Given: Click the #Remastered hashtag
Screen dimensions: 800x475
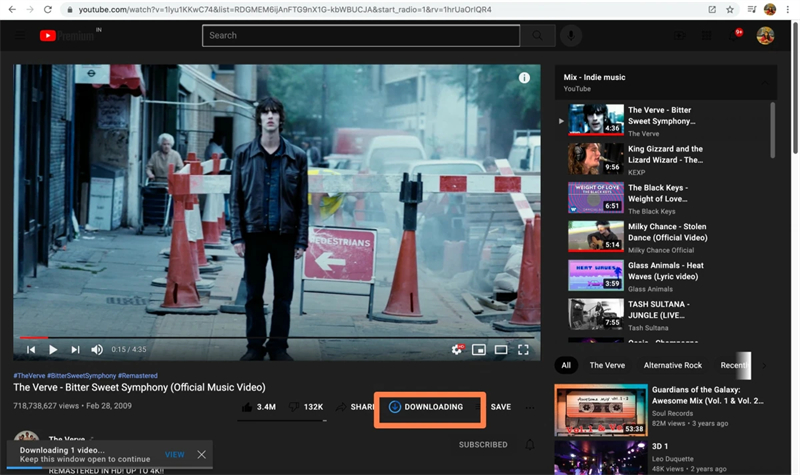Looking at the screenshot, I should 138,376.
